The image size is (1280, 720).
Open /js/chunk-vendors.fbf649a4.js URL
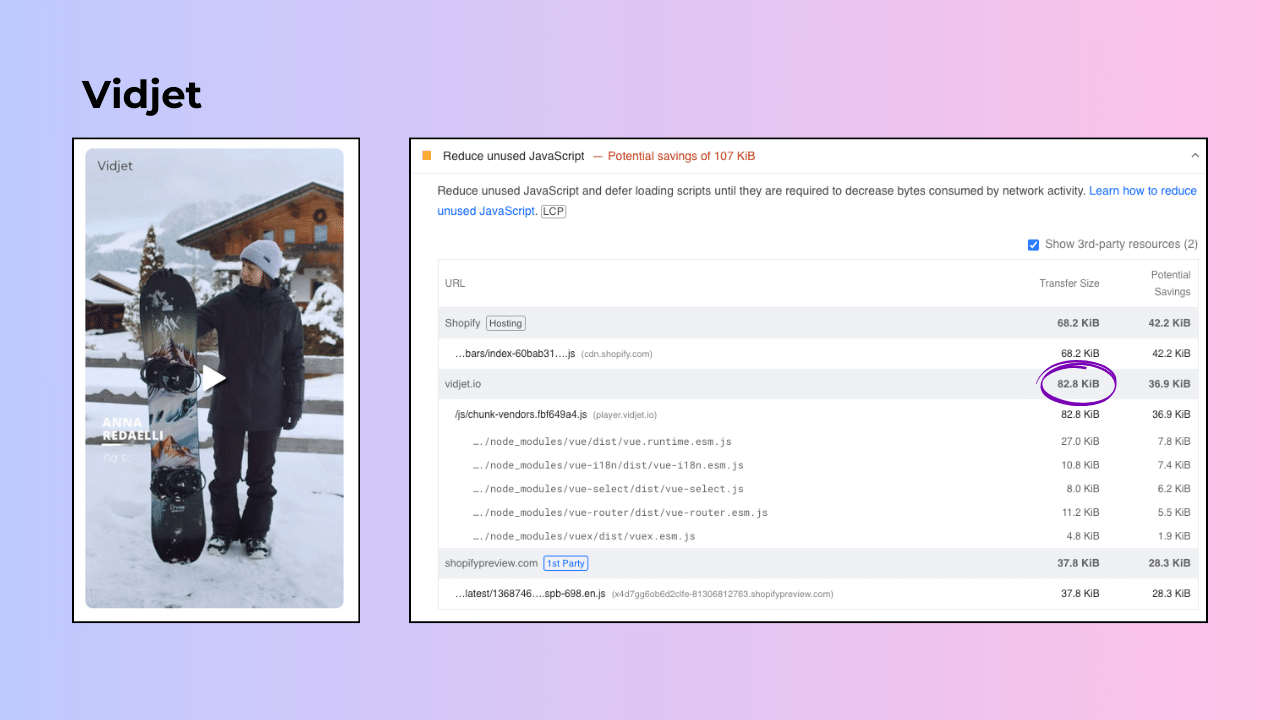pyautogui.click(x=520, y=414)
